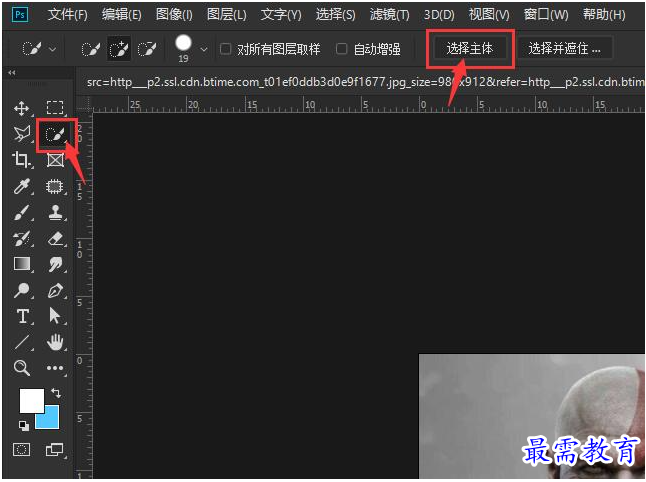Select the Pen tool
The width and height of the screenshot is (646, 482).
[x=55, y=290]
